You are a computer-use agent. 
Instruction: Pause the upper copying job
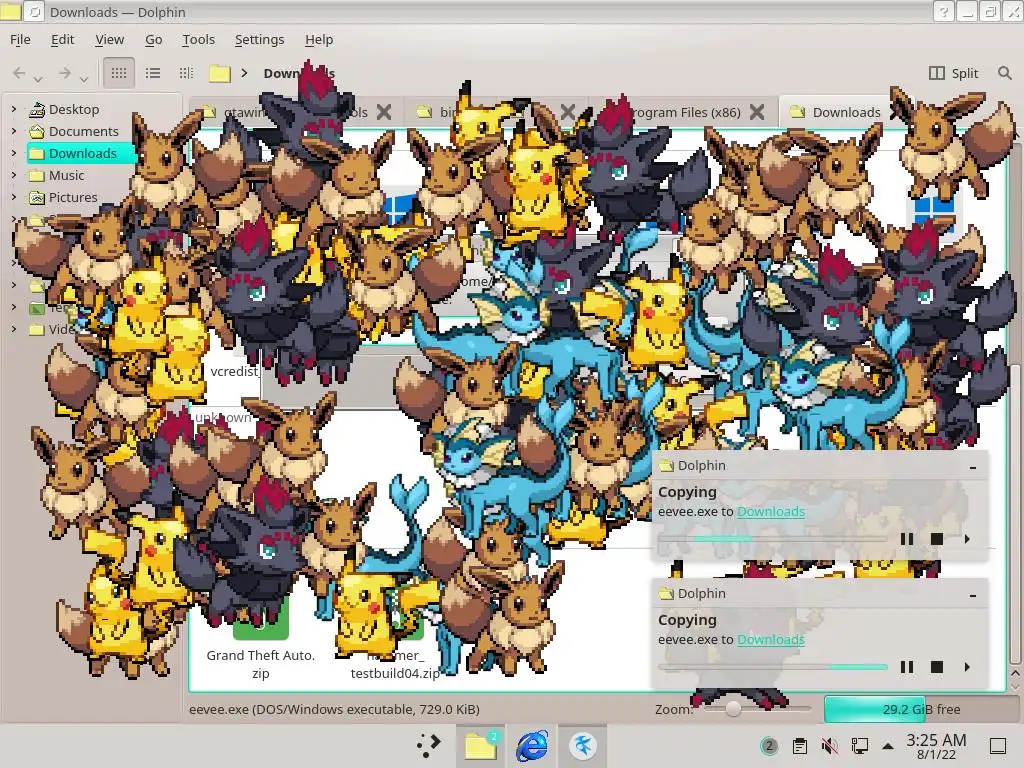point(906,539)
